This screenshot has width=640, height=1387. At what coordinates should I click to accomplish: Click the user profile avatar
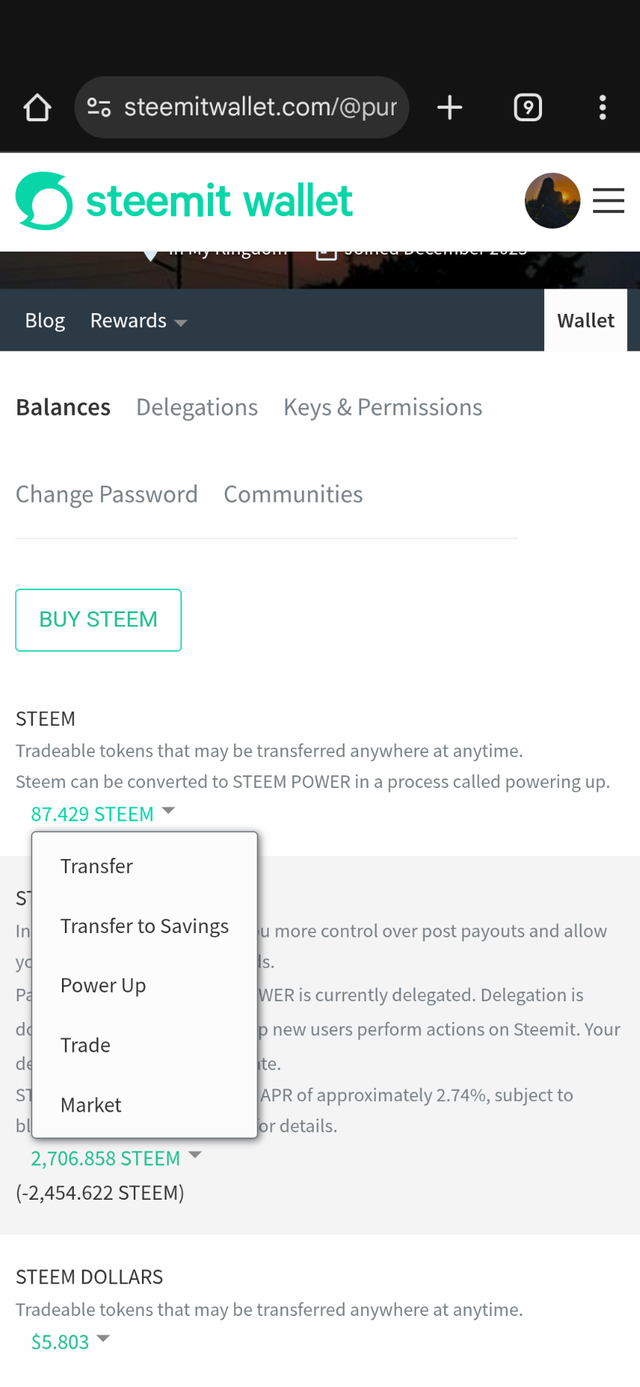coord(552,201)
